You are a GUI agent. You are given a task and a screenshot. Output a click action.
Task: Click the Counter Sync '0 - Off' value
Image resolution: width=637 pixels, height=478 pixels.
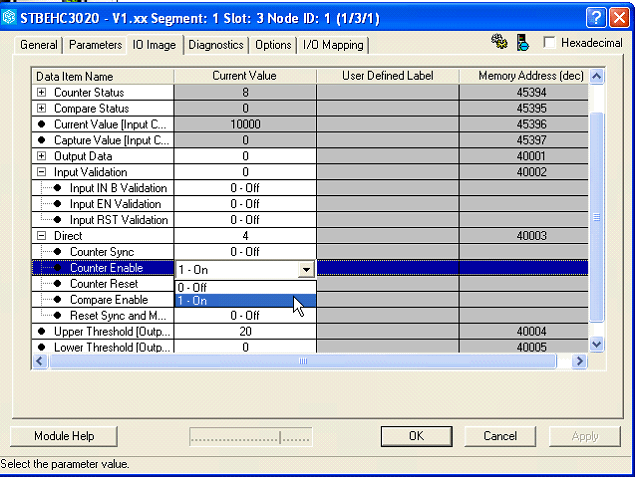click(245, 252)
